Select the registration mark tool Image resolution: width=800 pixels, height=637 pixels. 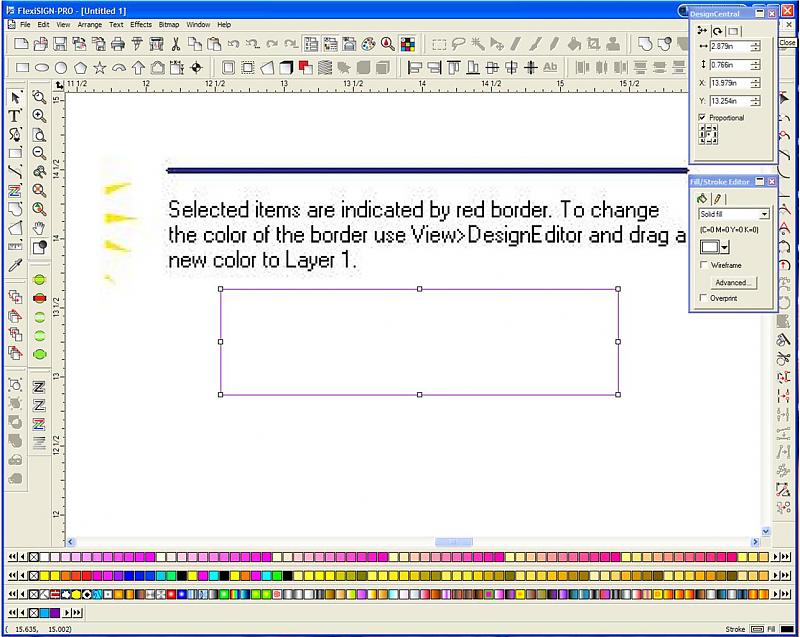pyautogui.click(x=197, y=67)
